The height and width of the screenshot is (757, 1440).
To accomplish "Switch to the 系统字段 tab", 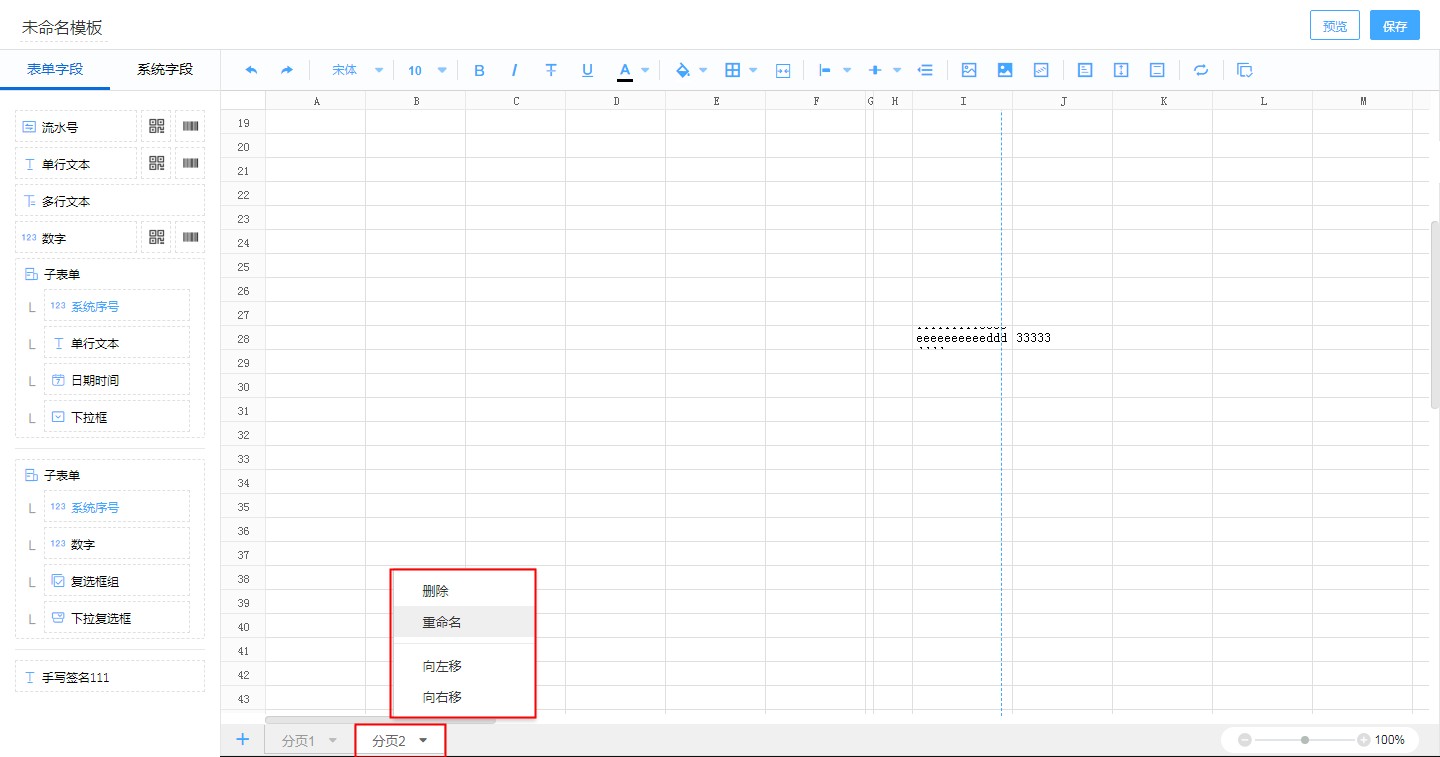I will click(x=165, y=69).
